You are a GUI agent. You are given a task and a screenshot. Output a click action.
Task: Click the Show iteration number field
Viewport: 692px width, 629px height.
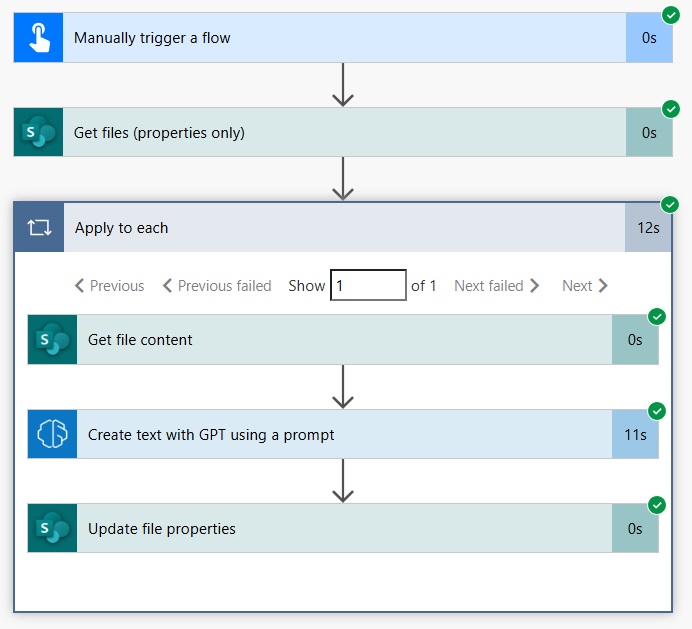369,285
